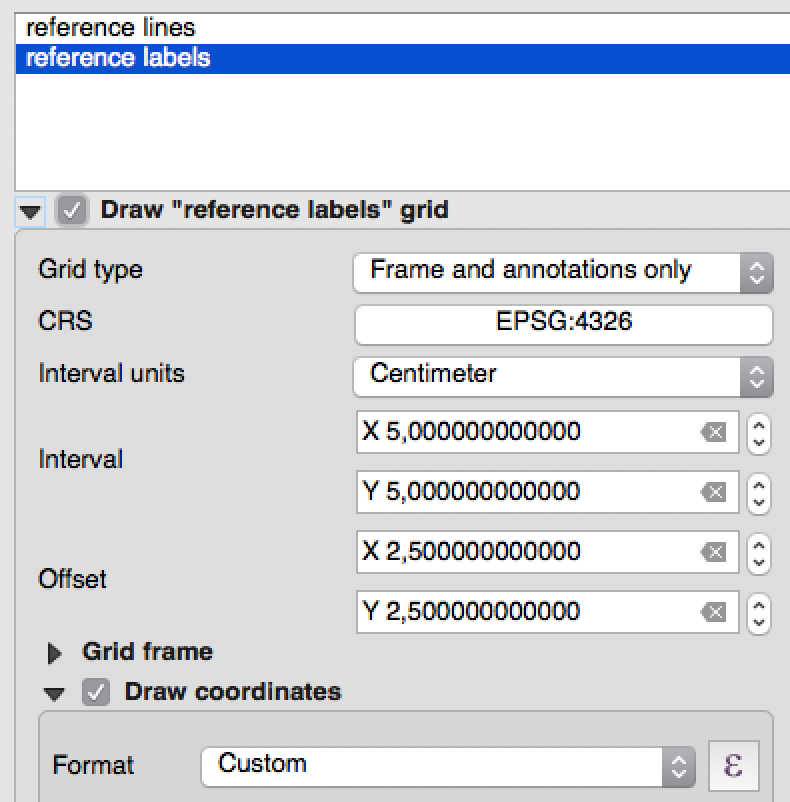Click the Offset X spinner arrows
The image size is (790, 802).
pos(759,552)
